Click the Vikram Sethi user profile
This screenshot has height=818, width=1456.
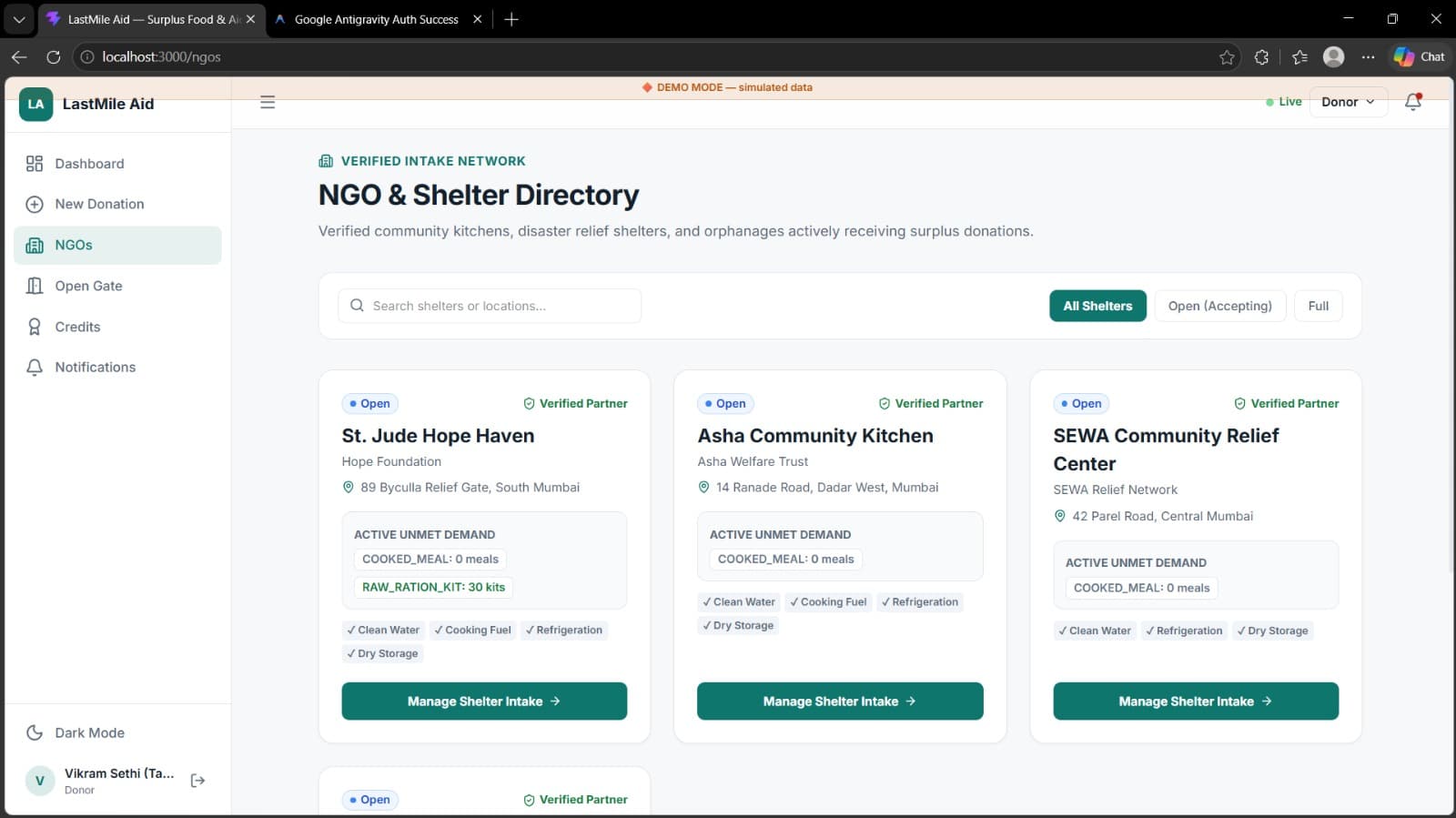100,781
